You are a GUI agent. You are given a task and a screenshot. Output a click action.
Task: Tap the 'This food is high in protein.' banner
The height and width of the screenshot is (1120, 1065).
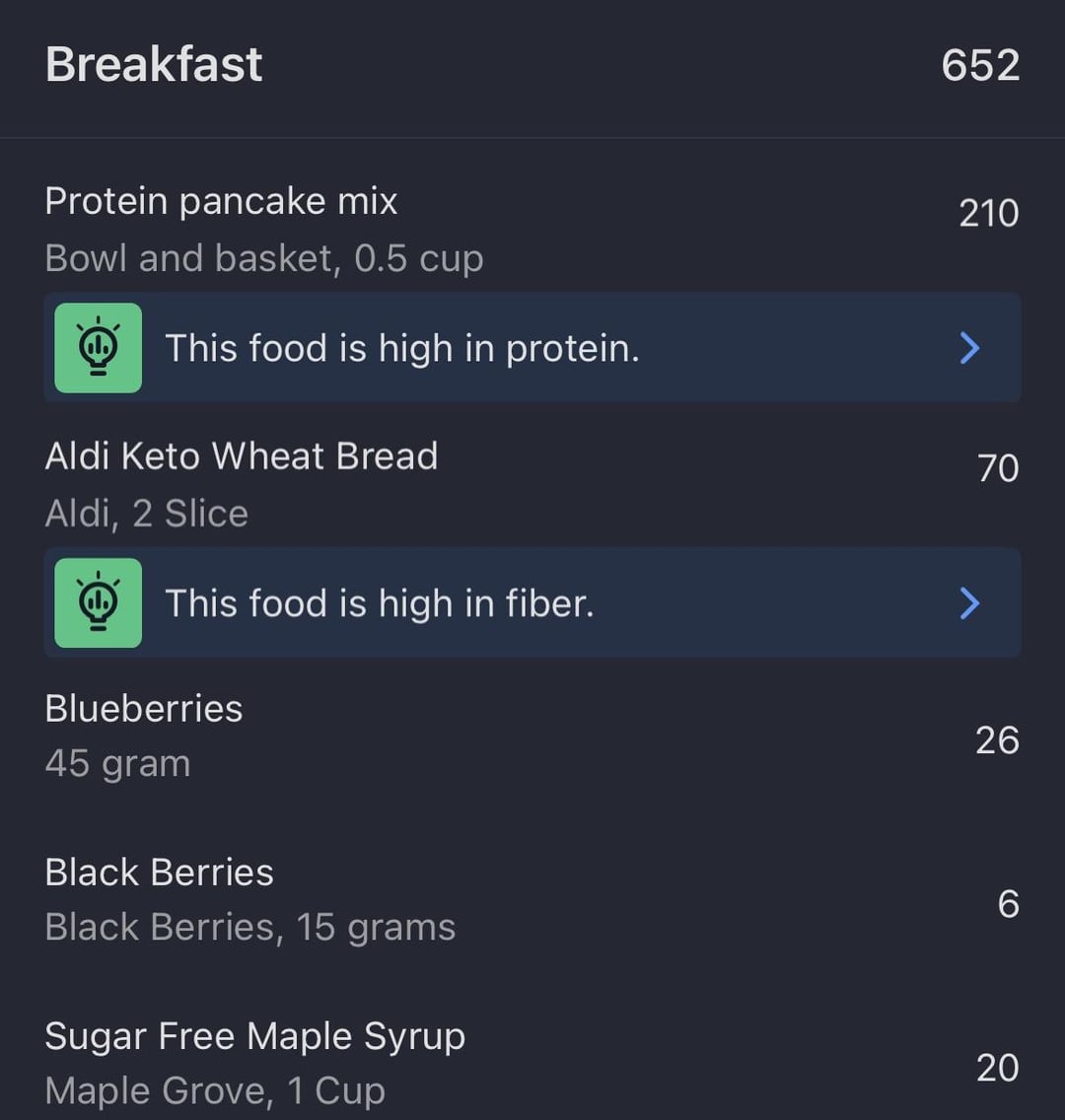tap(532, 347)
